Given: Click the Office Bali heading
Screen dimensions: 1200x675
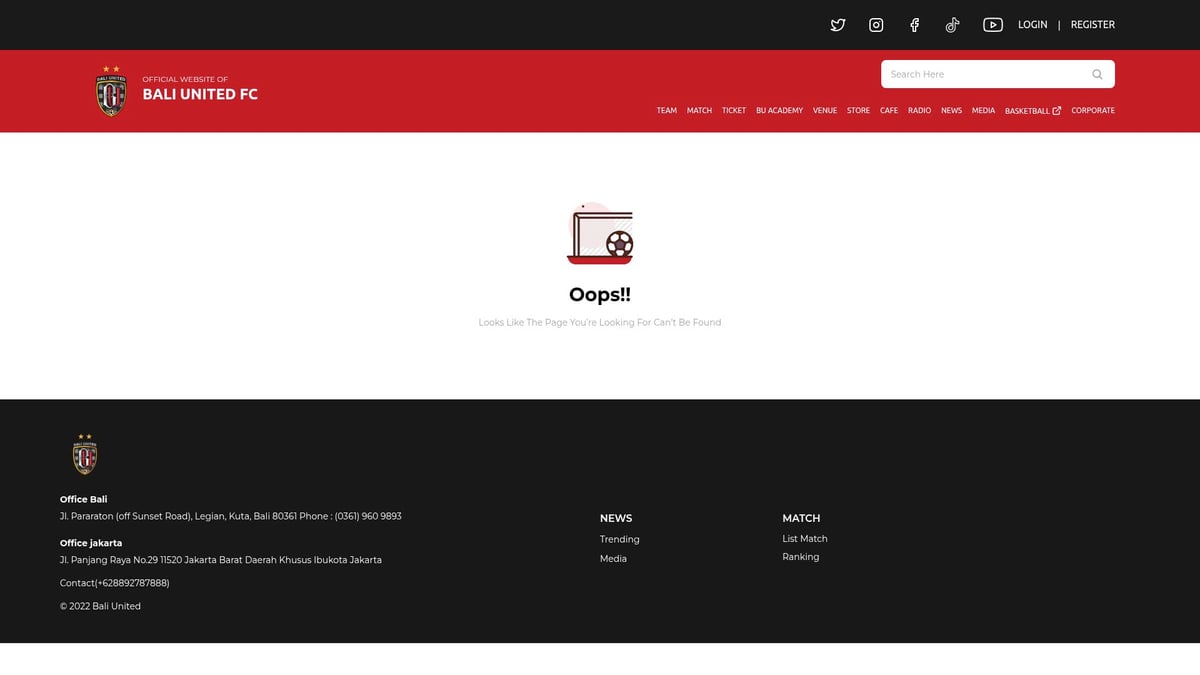Looking at the screenshot, I should tap(83, 499).
